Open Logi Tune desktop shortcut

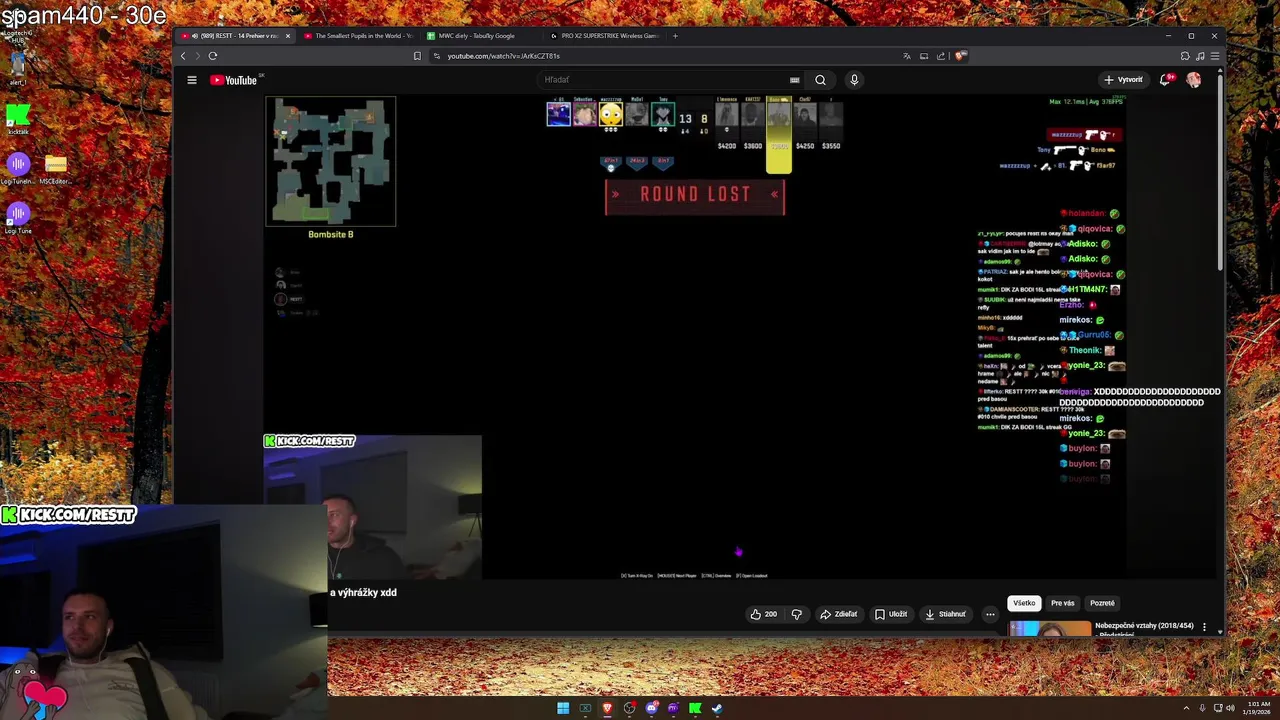tap(18, 218)
